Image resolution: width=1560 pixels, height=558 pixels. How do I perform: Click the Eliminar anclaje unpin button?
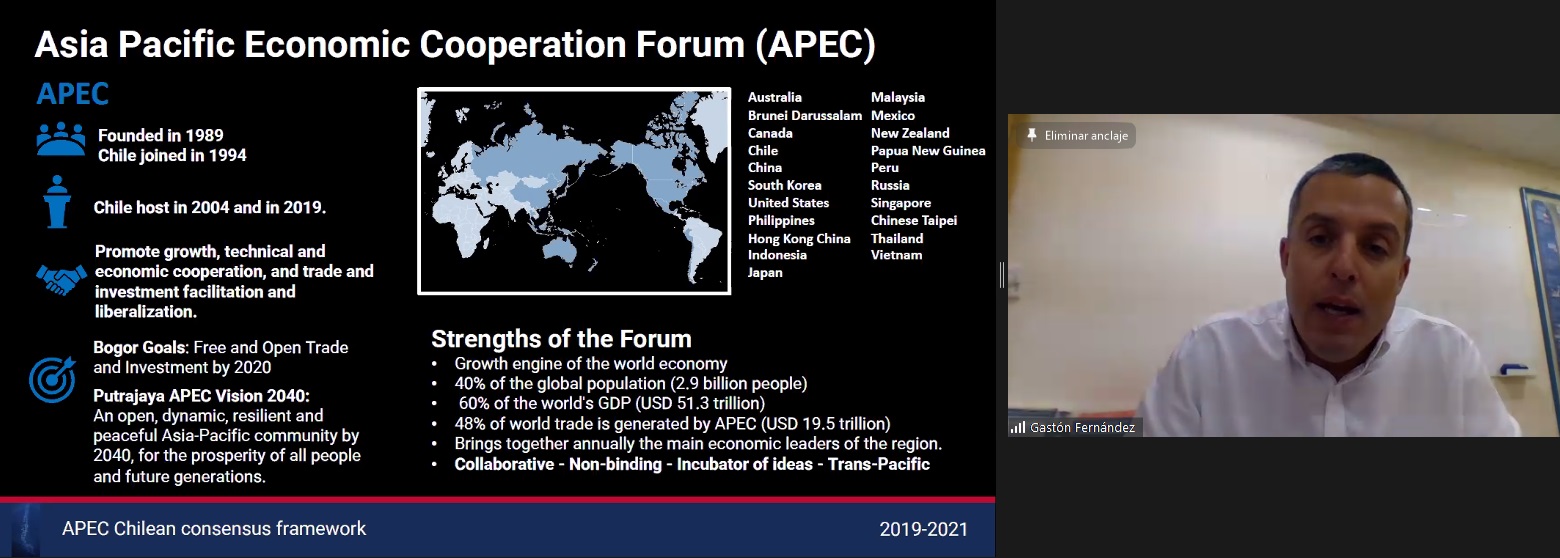(1076, 135)
